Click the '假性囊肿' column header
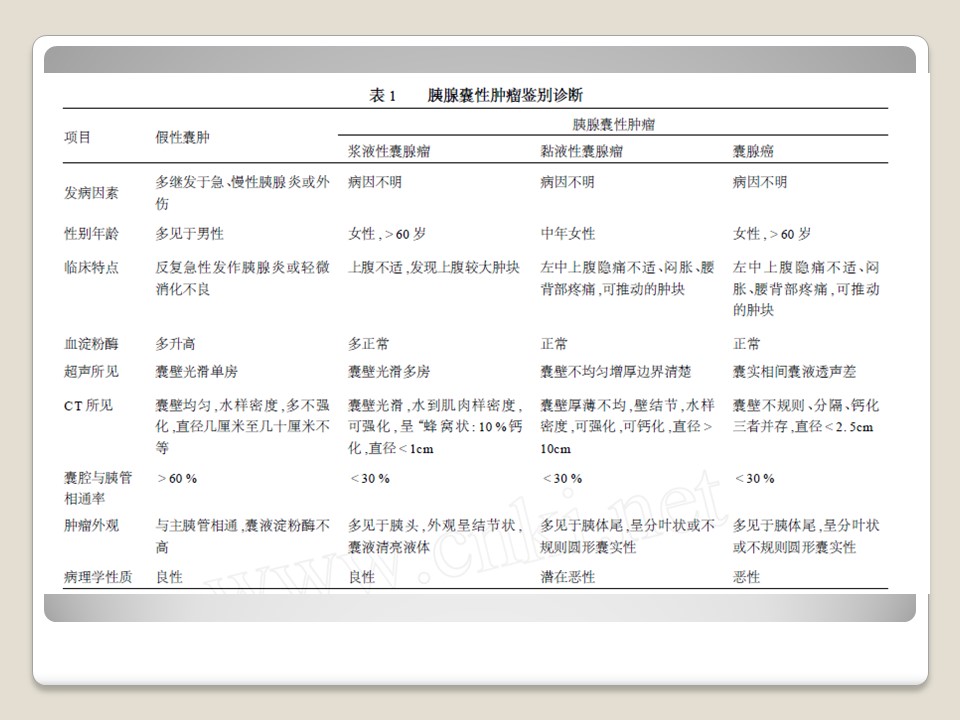This screenshot has width=960, height=720. click(182, 137)
